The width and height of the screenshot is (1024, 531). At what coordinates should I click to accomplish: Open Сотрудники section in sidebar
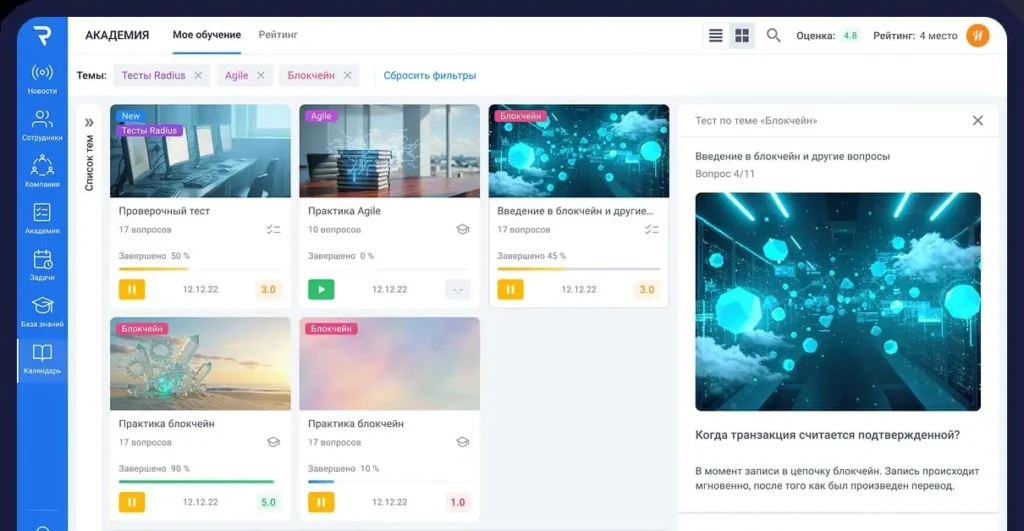(x=42, y=125)
